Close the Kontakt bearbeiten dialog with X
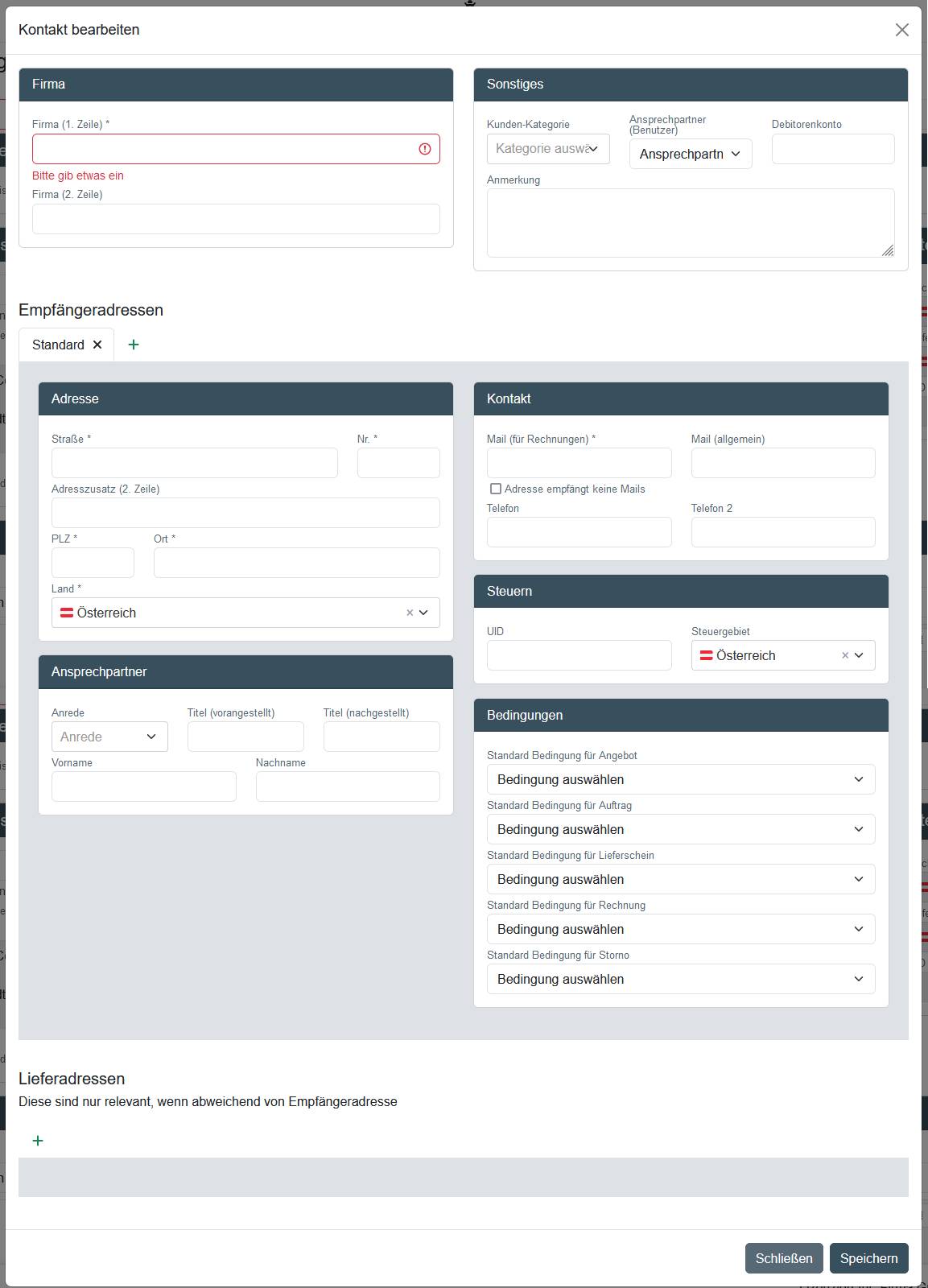Screen dimensions: 928x1288 click(x=901, y=30)
